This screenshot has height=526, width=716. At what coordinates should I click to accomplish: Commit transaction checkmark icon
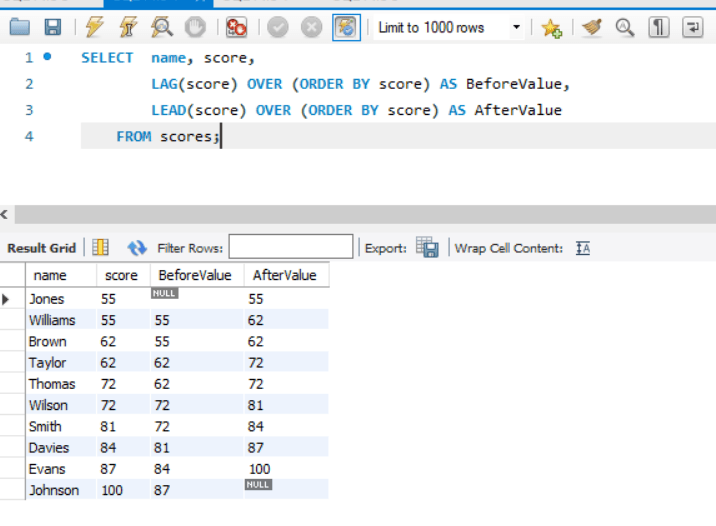point(278,27)
